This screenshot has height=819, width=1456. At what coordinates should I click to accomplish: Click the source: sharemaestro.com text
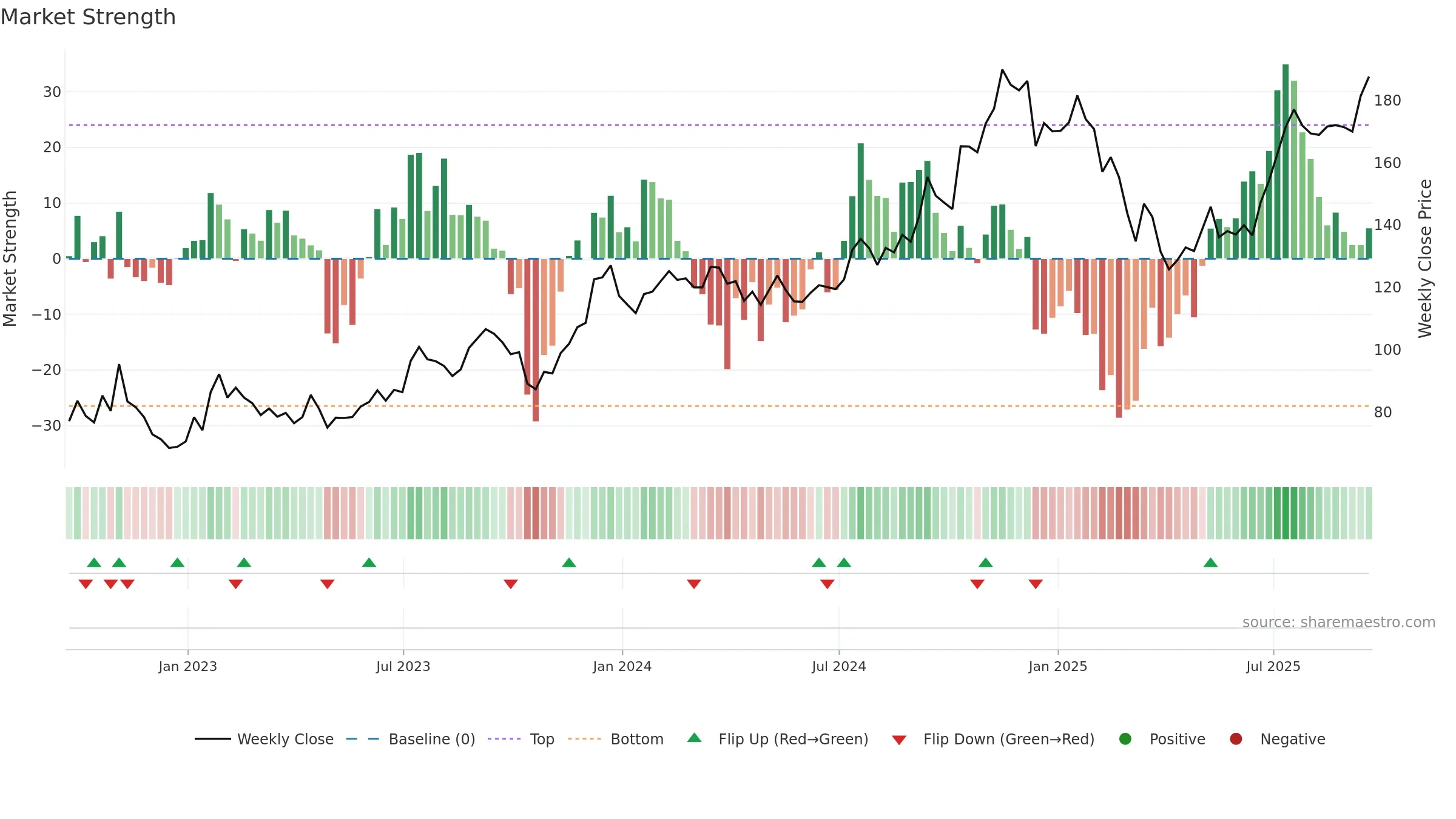[1339, 622]
